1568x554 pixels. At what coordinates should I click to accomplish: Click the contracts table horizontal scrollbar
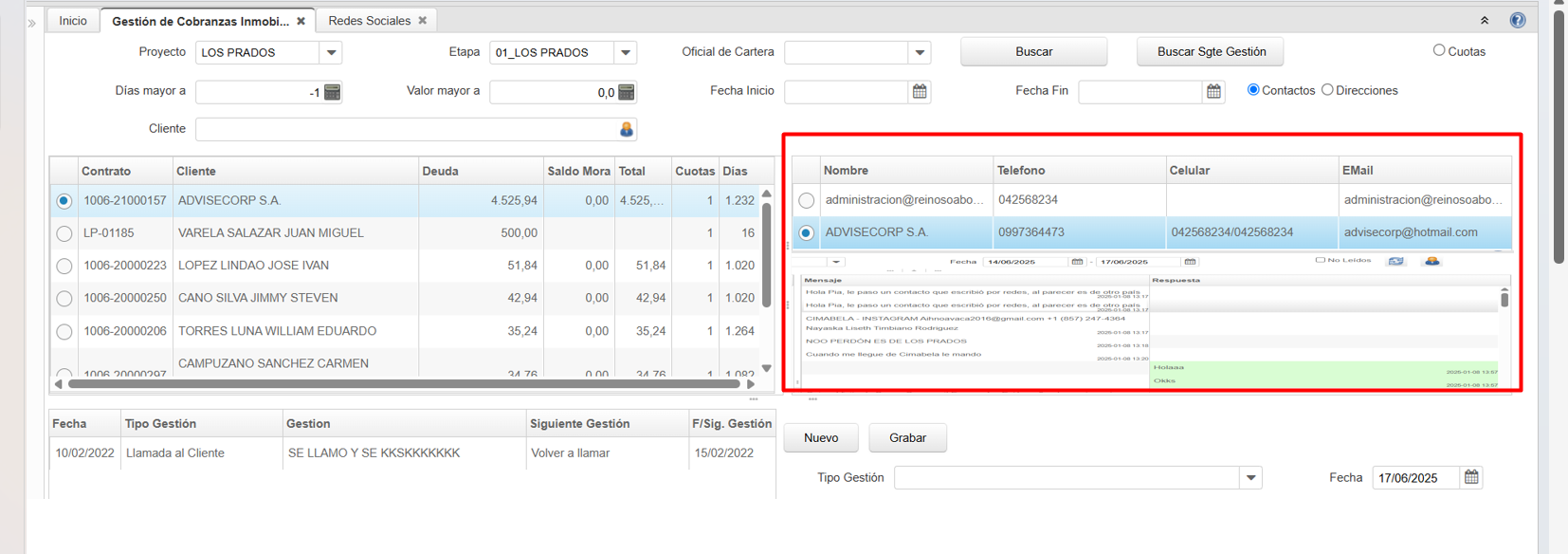tap(403, 384)
